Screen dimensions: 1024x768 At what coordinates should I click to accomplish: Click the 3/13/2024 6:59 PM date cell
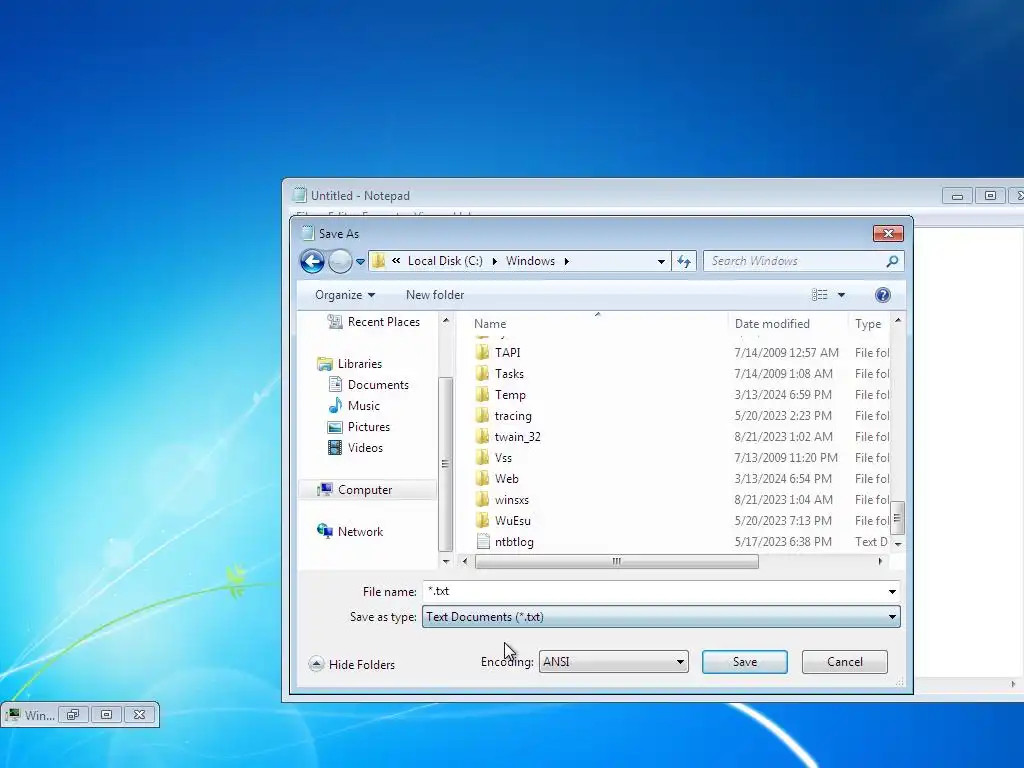pos(783,394)
